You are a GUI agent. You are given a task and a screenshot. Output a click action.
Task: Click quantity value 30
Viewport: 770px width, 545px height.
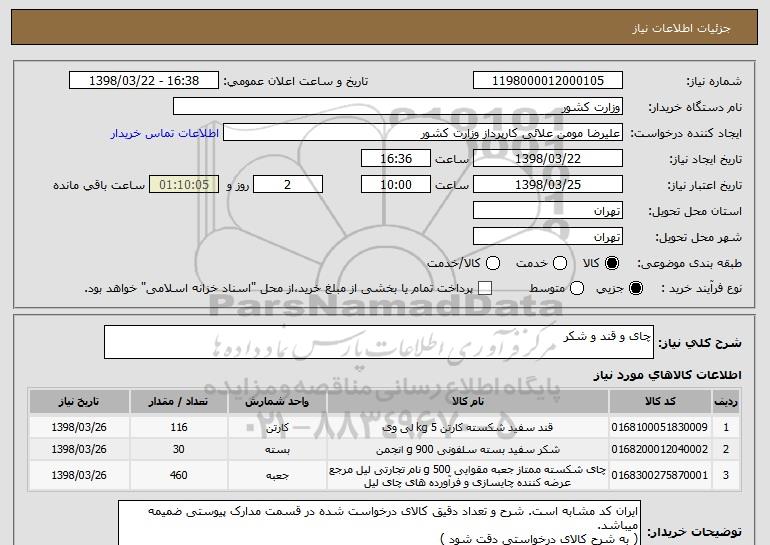pos(179,449)
